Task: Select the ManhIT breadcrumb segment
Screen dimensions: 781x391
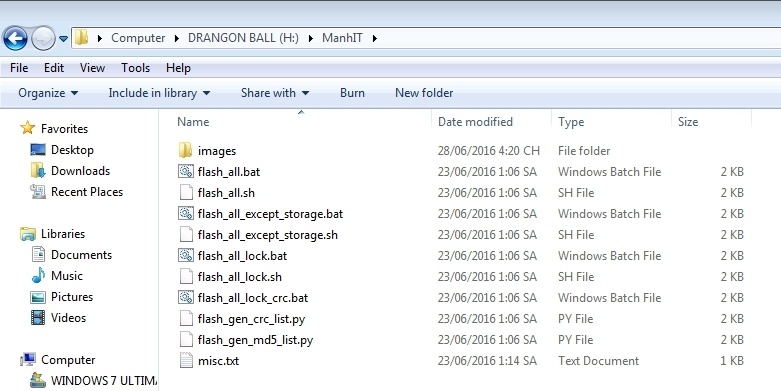Action: (342, 38)
